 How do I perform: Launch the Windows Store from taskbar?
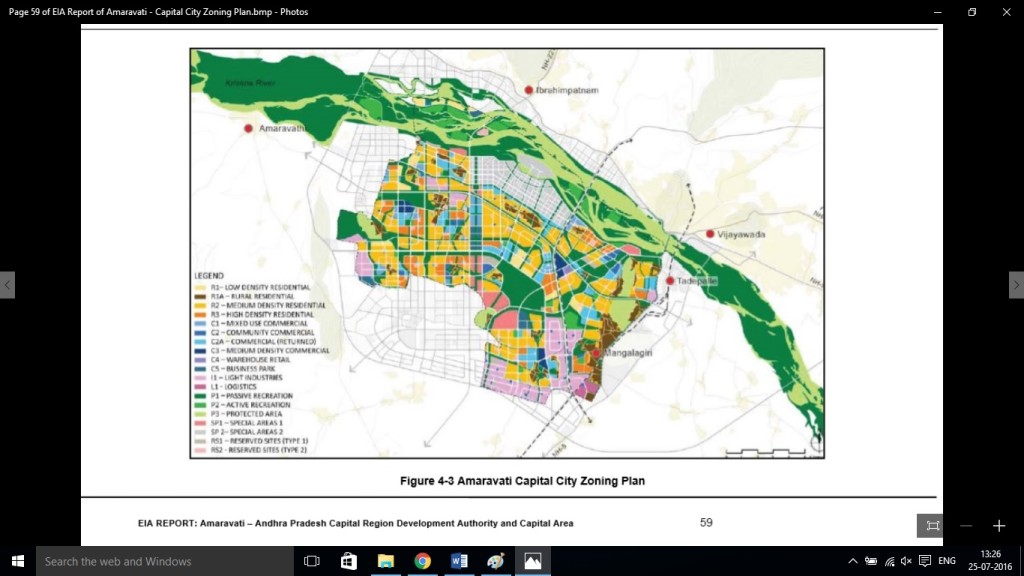tap(348, 561)
